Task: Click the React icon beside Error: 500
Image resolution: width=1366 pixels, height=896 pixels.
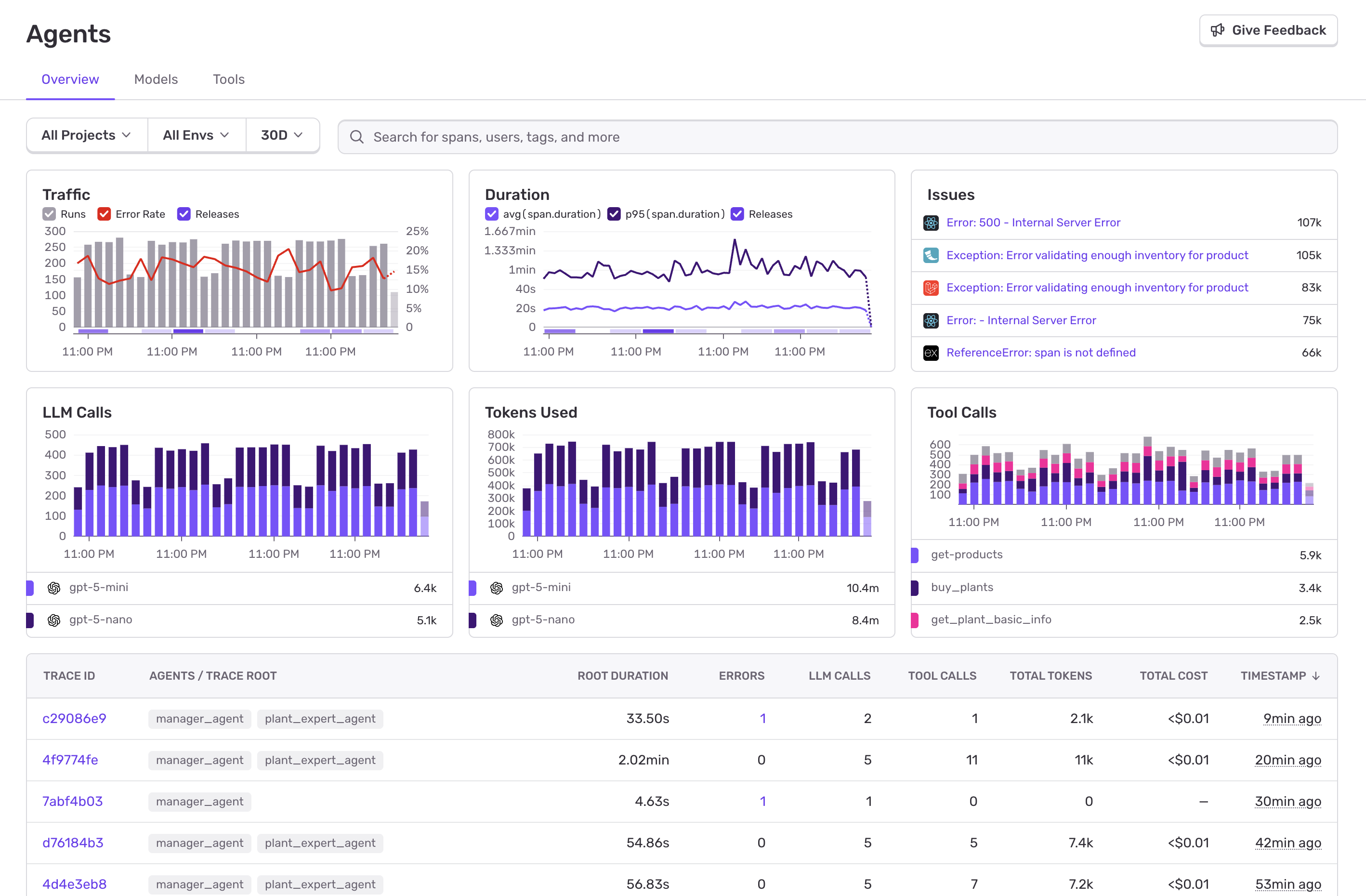Action: [x=931, y=223]
